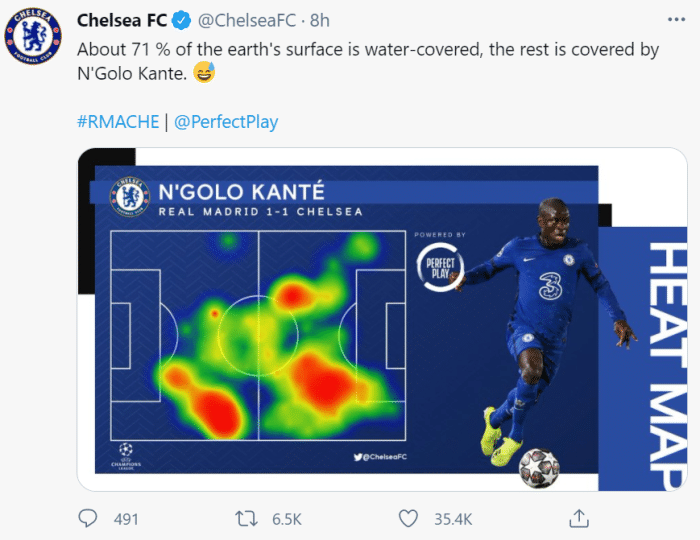Click the tweet text about earth's surface
This screenshot has width=700, height=540.
368,61
